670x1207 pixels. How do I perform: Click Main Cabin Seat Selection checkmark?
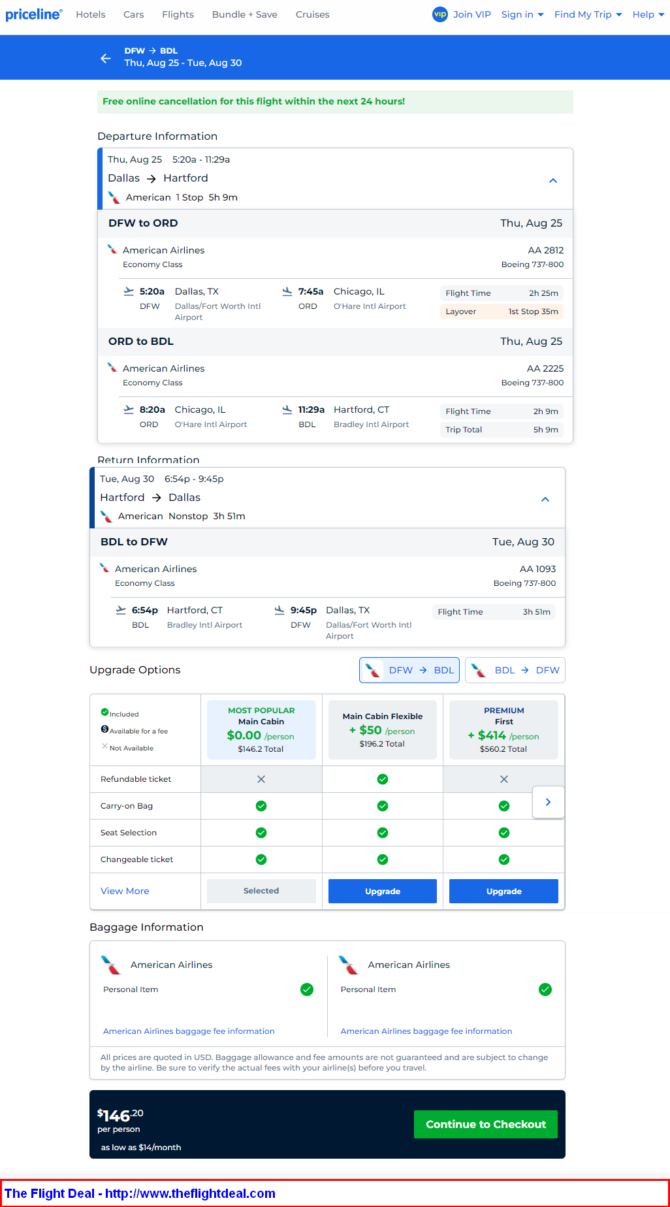261,832
